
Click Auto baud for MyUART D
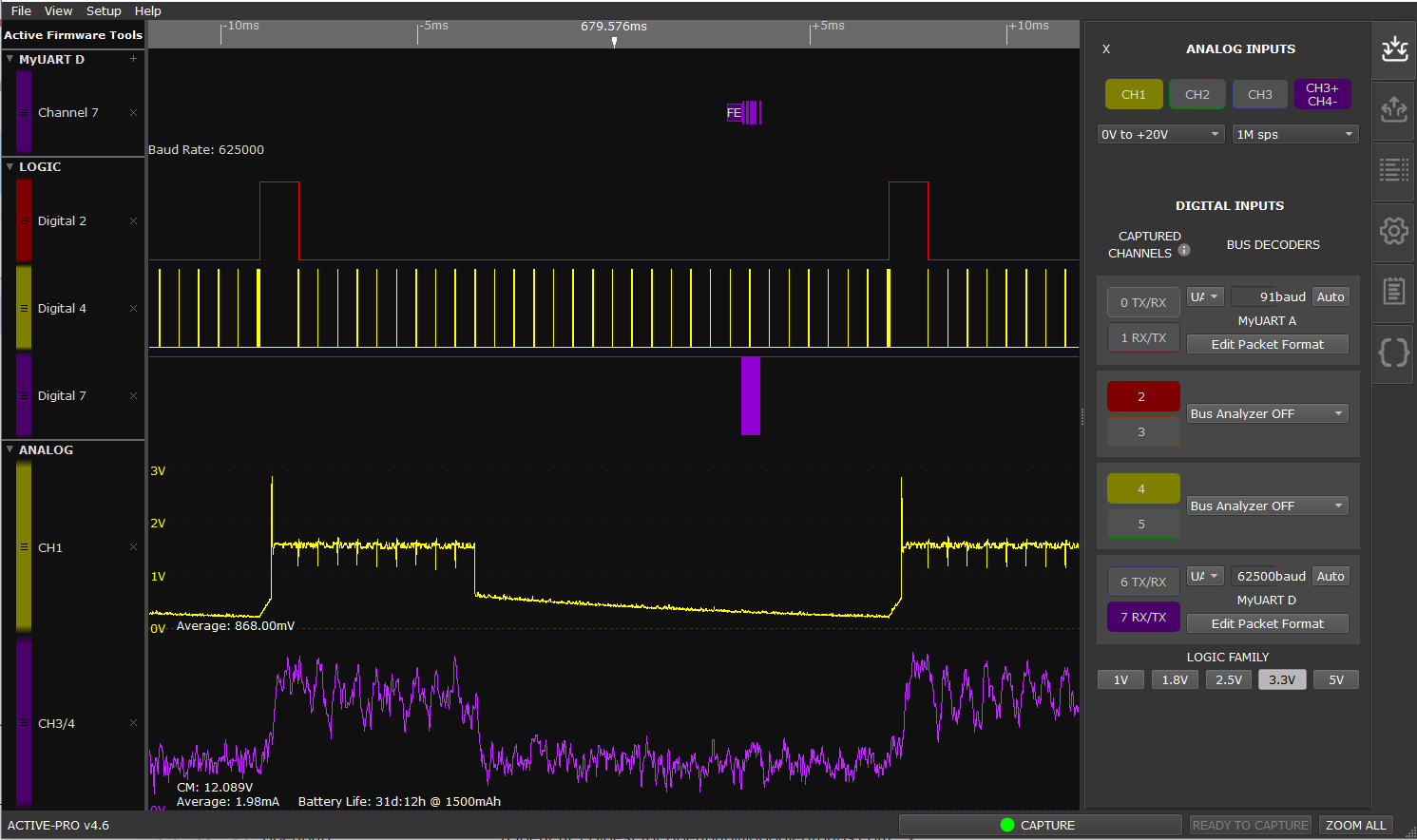[x=1331, y=576]
